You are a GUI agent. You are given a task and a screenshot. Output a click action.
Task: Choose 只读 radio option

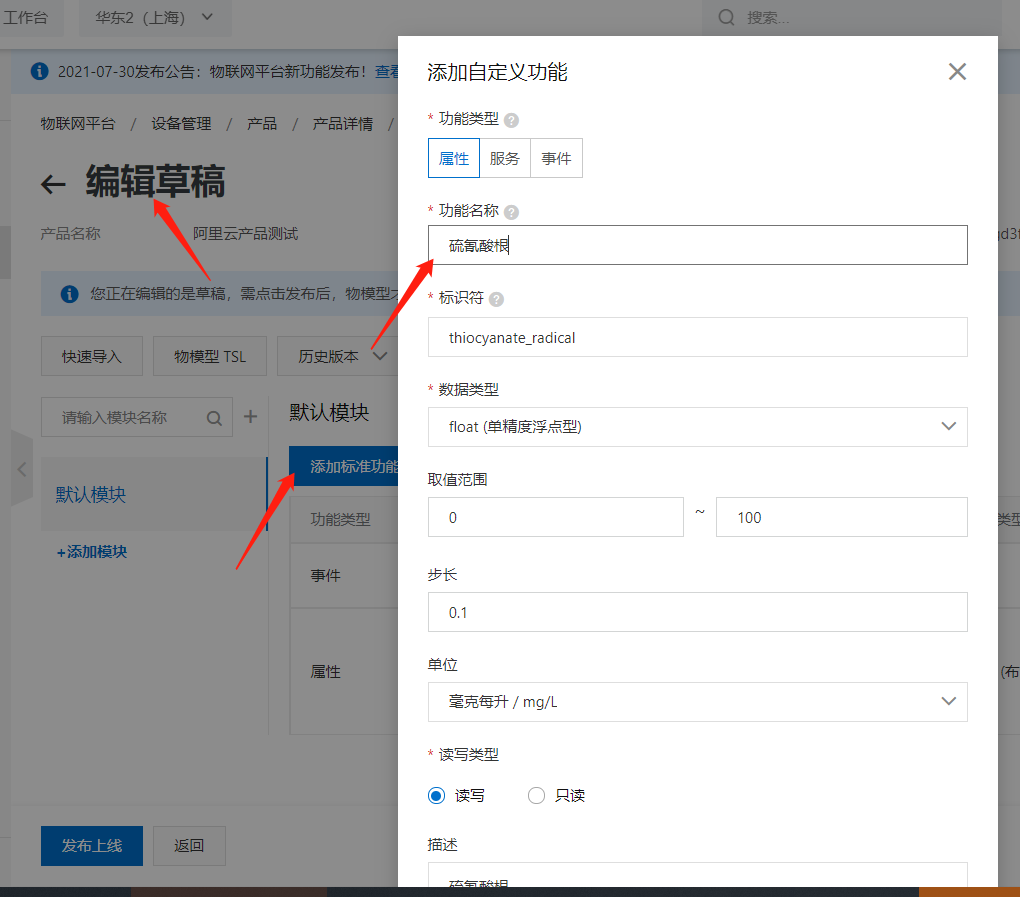[x=536, y=796]
